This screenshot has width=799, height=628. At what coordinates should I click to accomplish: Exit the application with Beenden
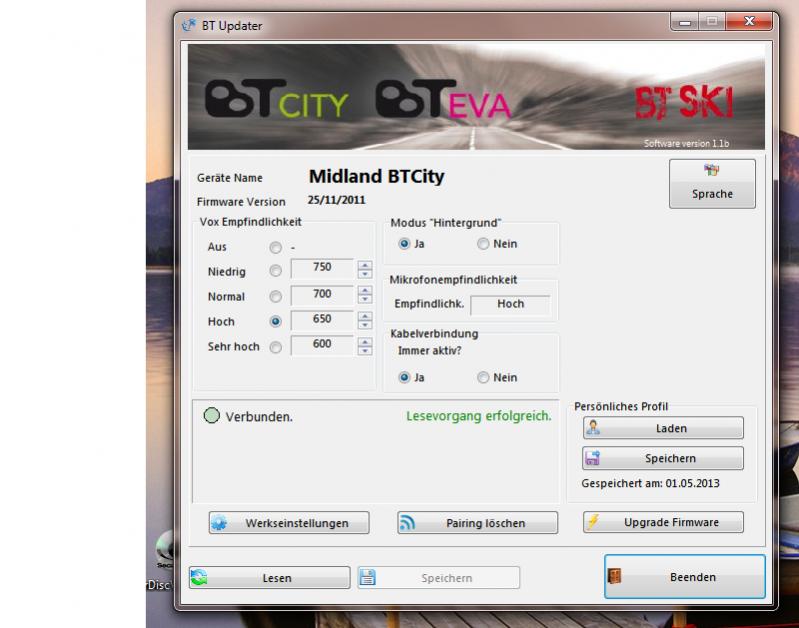[685, 577]
